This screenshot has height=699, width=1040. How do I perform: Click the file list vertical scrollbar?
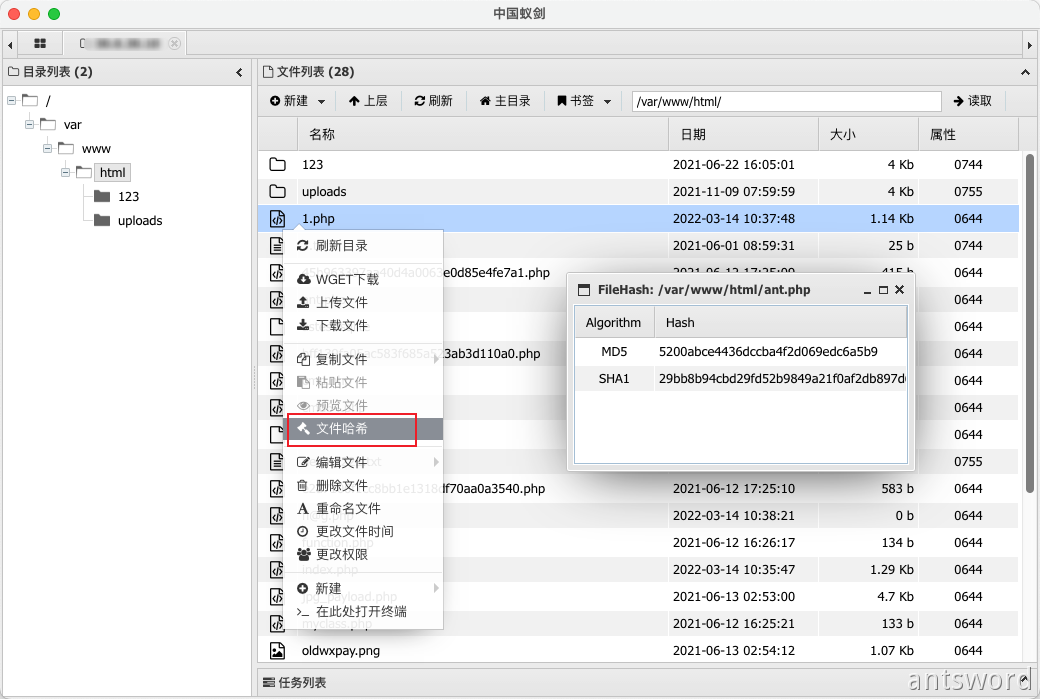tap(1029, 320)
